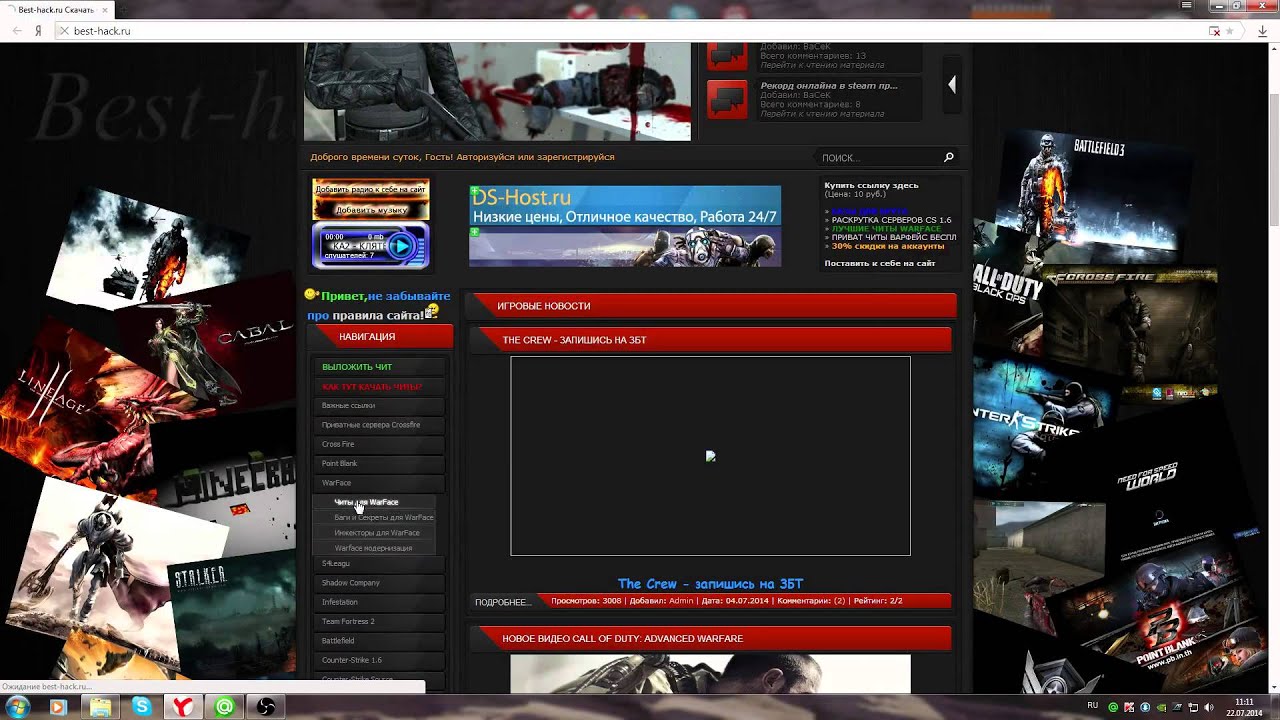Open 'Counter-Strike 1.6' navigation item
This screenshot has height=720, width=1280.
(378, 660)
